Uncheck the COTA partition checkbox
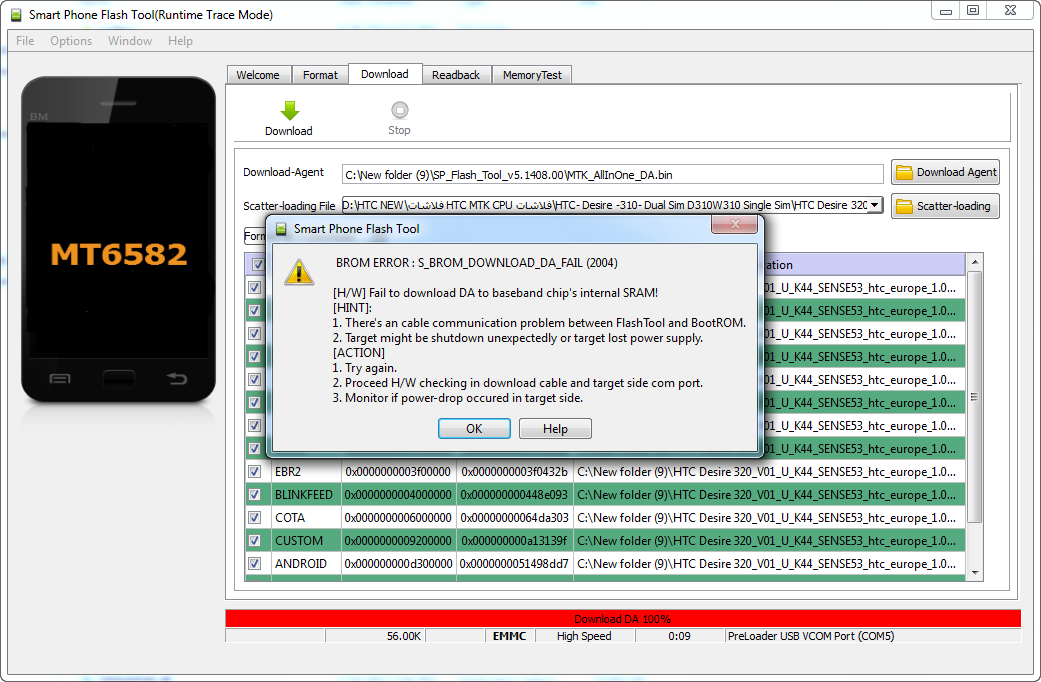This screenshot has height=682, width=1041. [x=254, y=517]
